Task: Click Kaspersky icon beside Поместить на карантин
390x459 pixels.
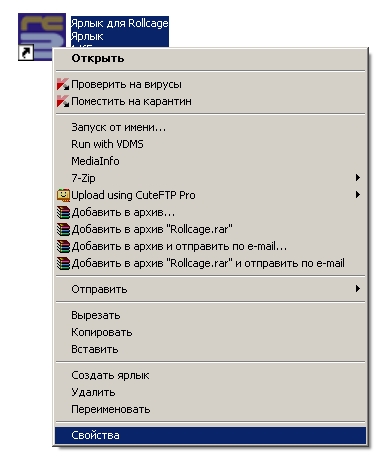Action: tap(63, 101)
